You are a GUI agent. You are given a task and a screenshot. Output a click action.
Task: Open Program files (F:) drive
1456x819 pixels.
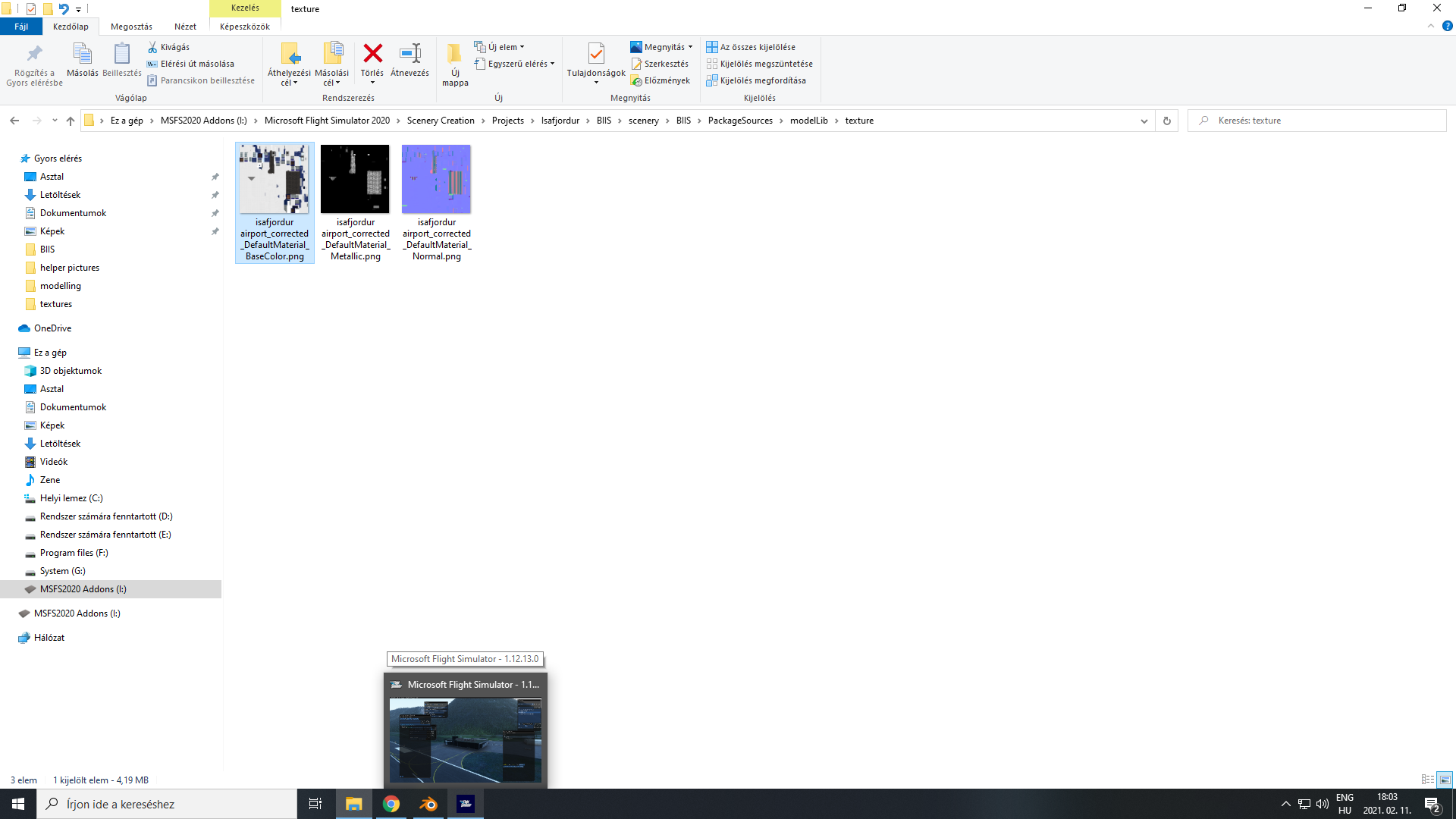(74, 553)
